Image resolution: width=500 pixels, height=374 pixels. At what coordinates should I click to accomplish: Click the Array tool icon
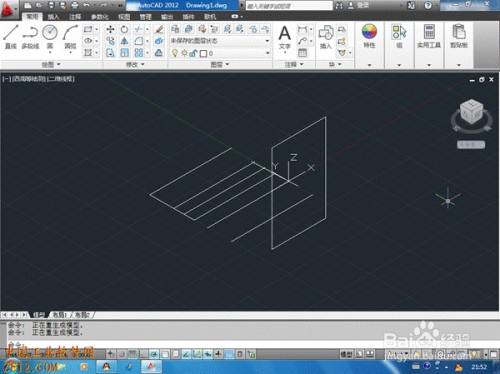click(139, 53)
